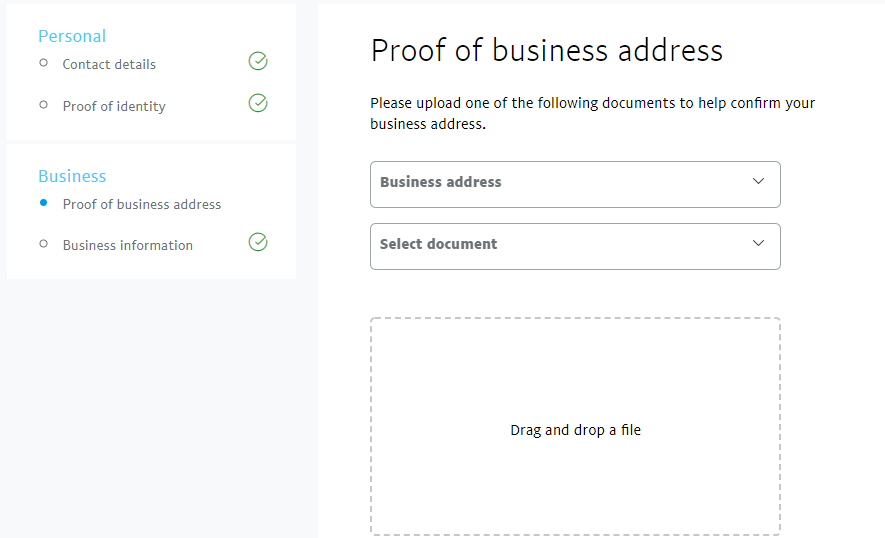This screenshot has height=538, width=885.
Task: Open the Contact details step
Action: 109,64
